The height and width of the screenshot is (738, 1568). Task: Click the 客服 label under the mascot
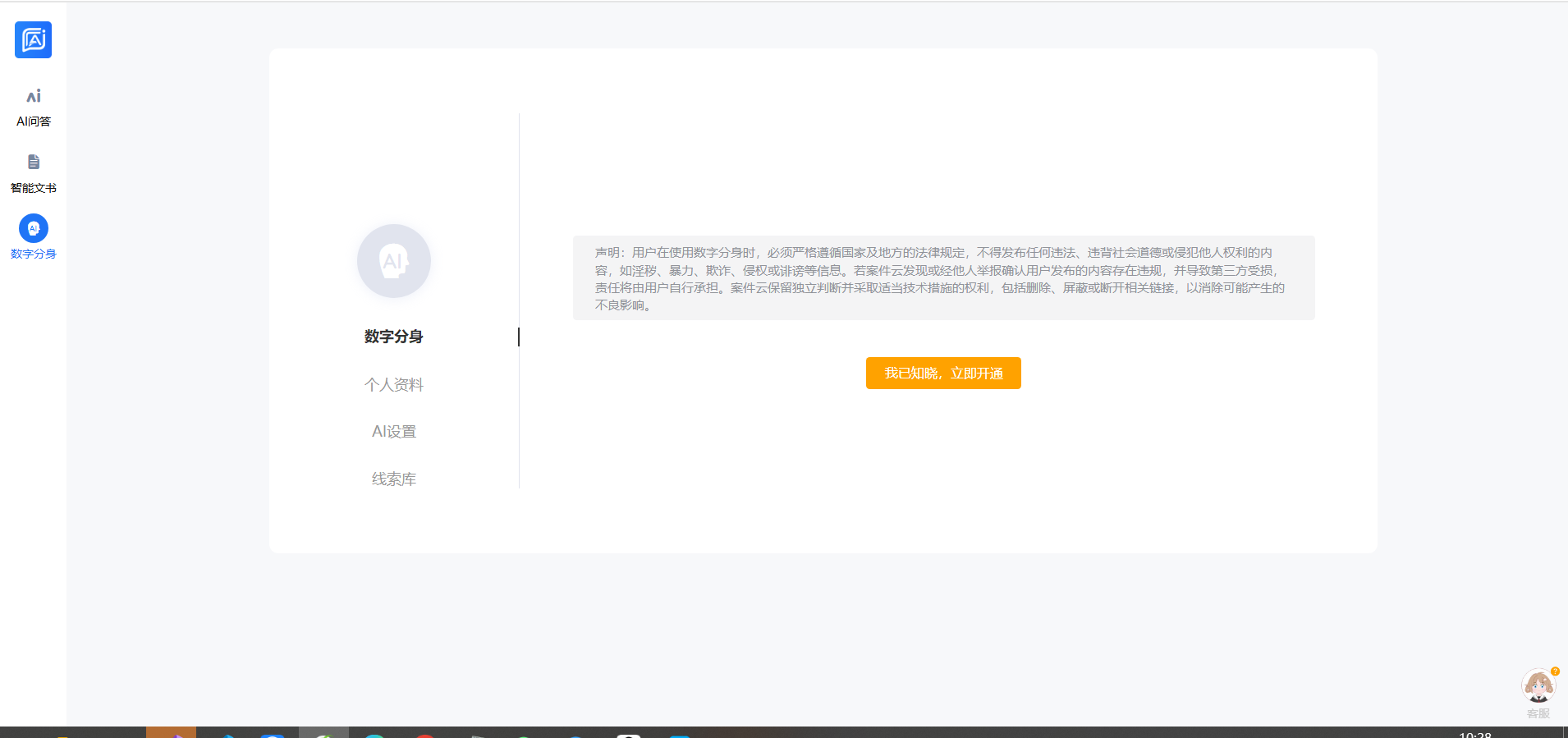click(1538, 713)
